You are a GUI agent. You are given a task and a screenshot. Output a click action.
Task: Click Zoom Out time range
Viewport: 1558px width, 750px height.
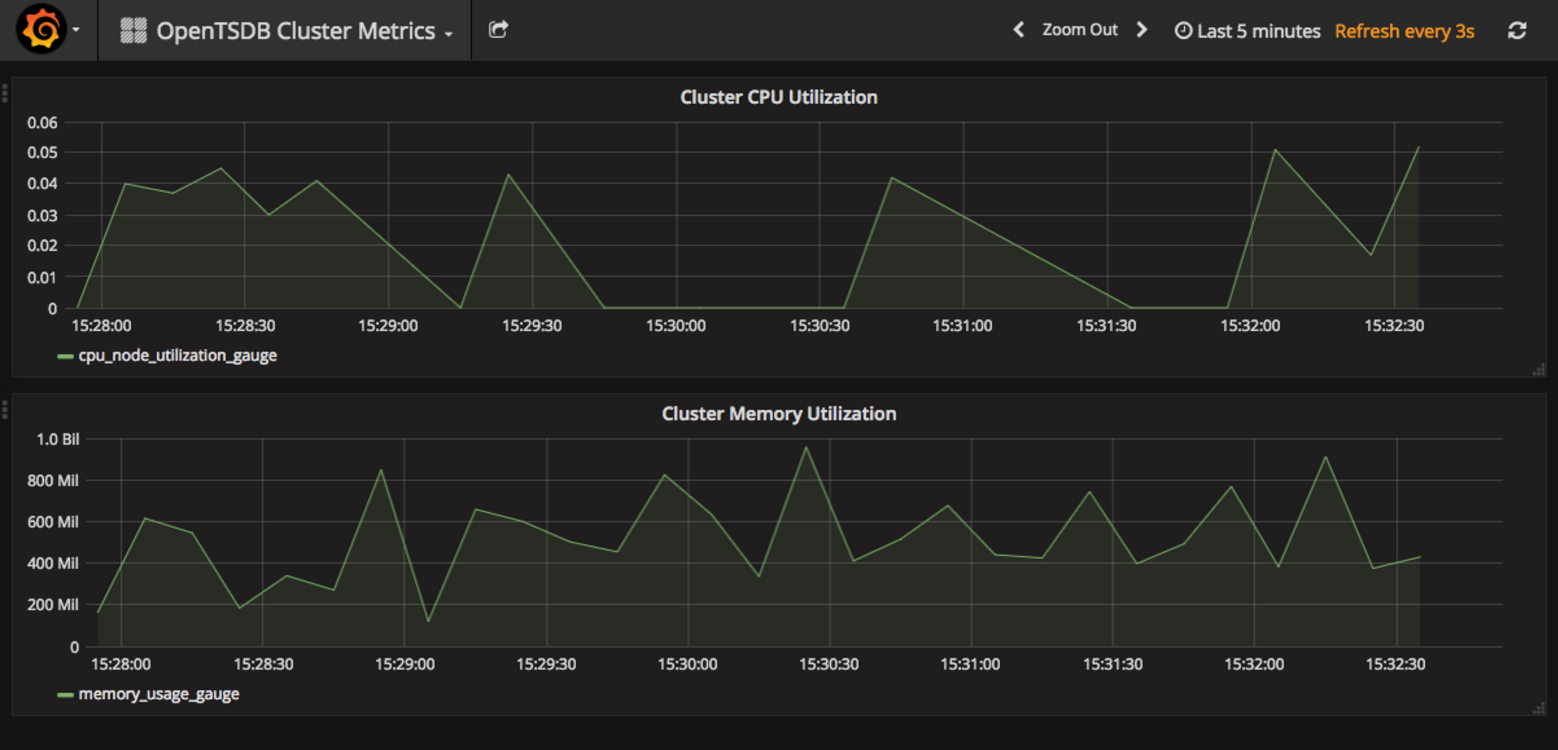coord(1080,30)
